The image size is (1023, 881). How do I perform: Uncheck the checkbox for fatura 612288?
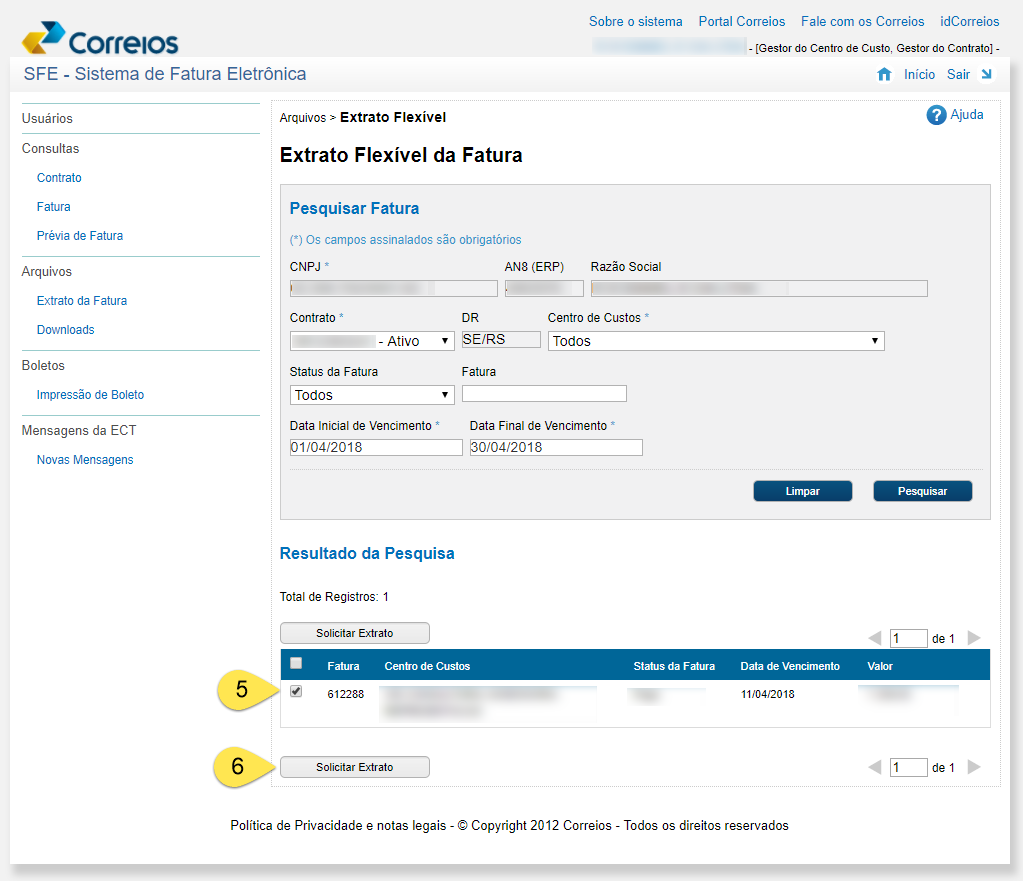click(x=296, y=691)
